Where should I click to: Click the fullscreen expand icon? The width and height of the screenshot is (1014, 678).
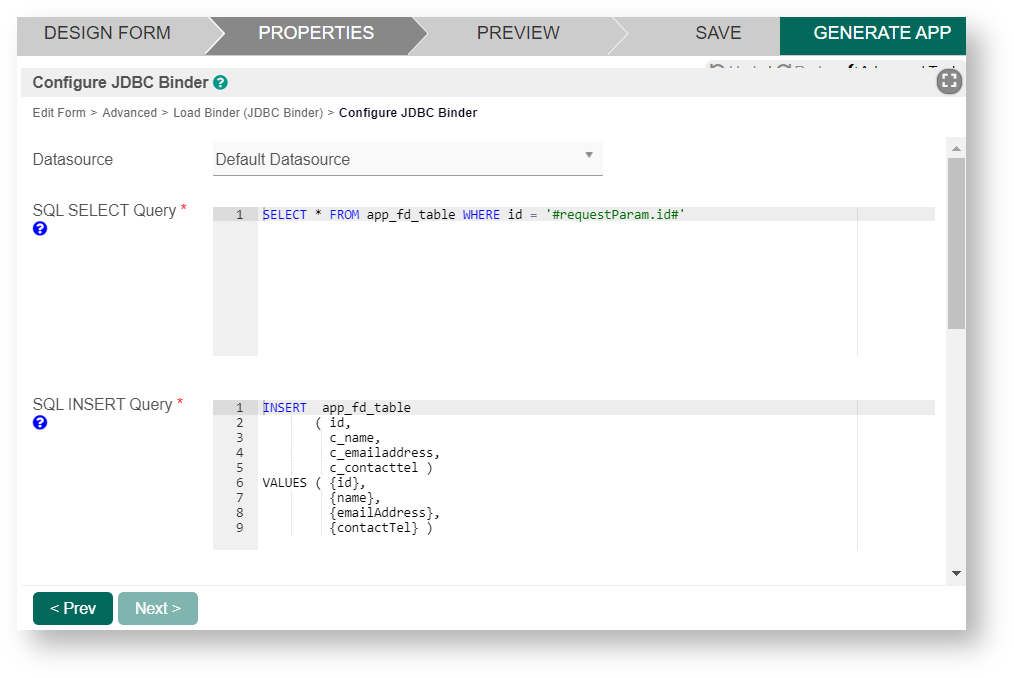point(949,82)
